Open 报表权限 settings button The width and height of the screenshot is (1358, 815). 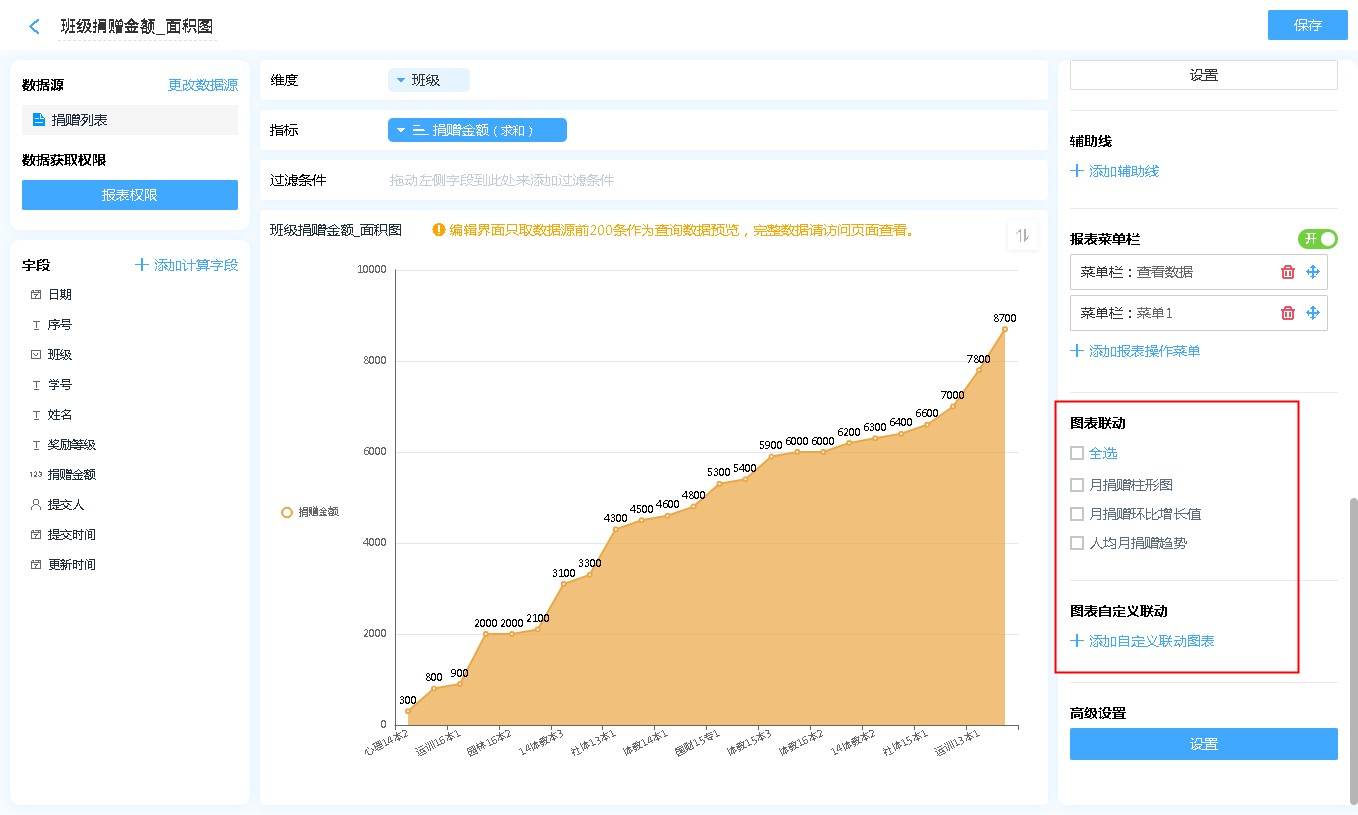point(130,195)
